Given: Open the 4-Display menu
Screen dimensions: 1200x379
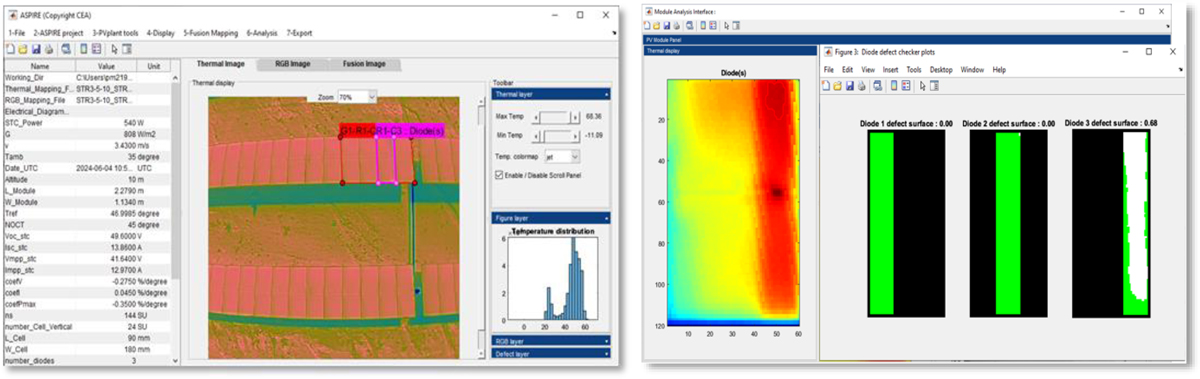Looking at the screenshot, I should coord(160,33).
